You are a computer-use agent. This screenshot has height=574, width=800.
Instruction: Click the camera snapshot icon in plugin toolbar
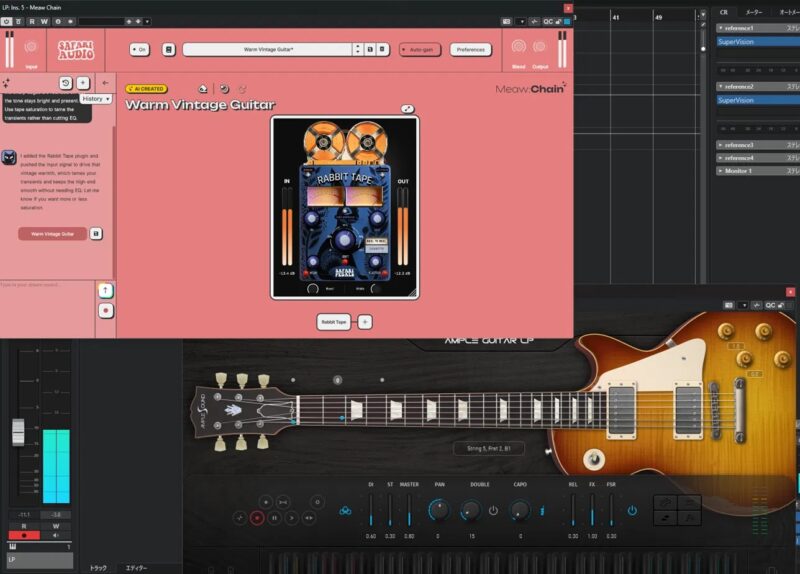click(x=507, y=21)
